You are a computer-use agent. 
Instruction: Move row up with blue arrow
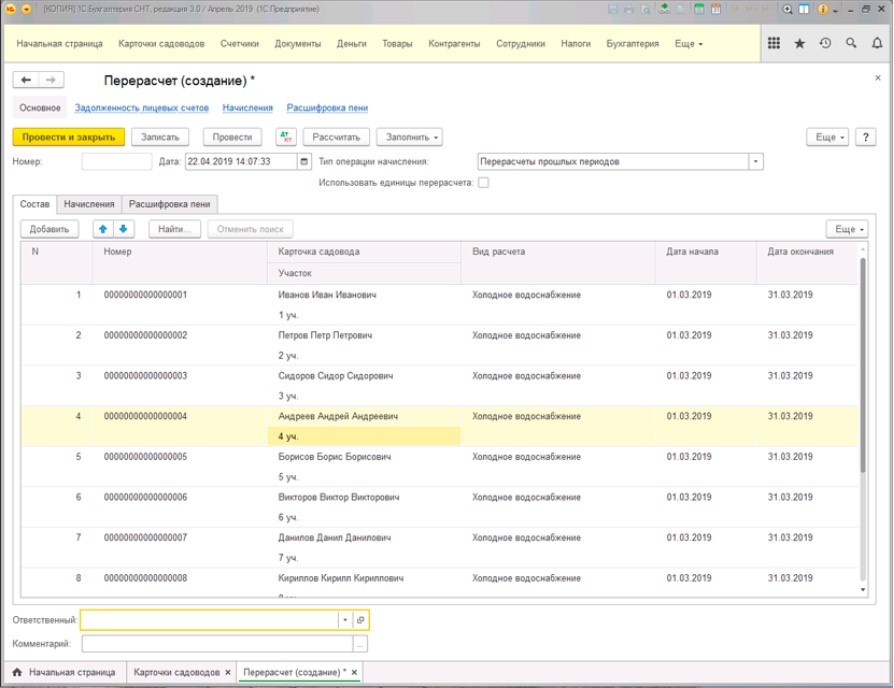coord(102,229)
